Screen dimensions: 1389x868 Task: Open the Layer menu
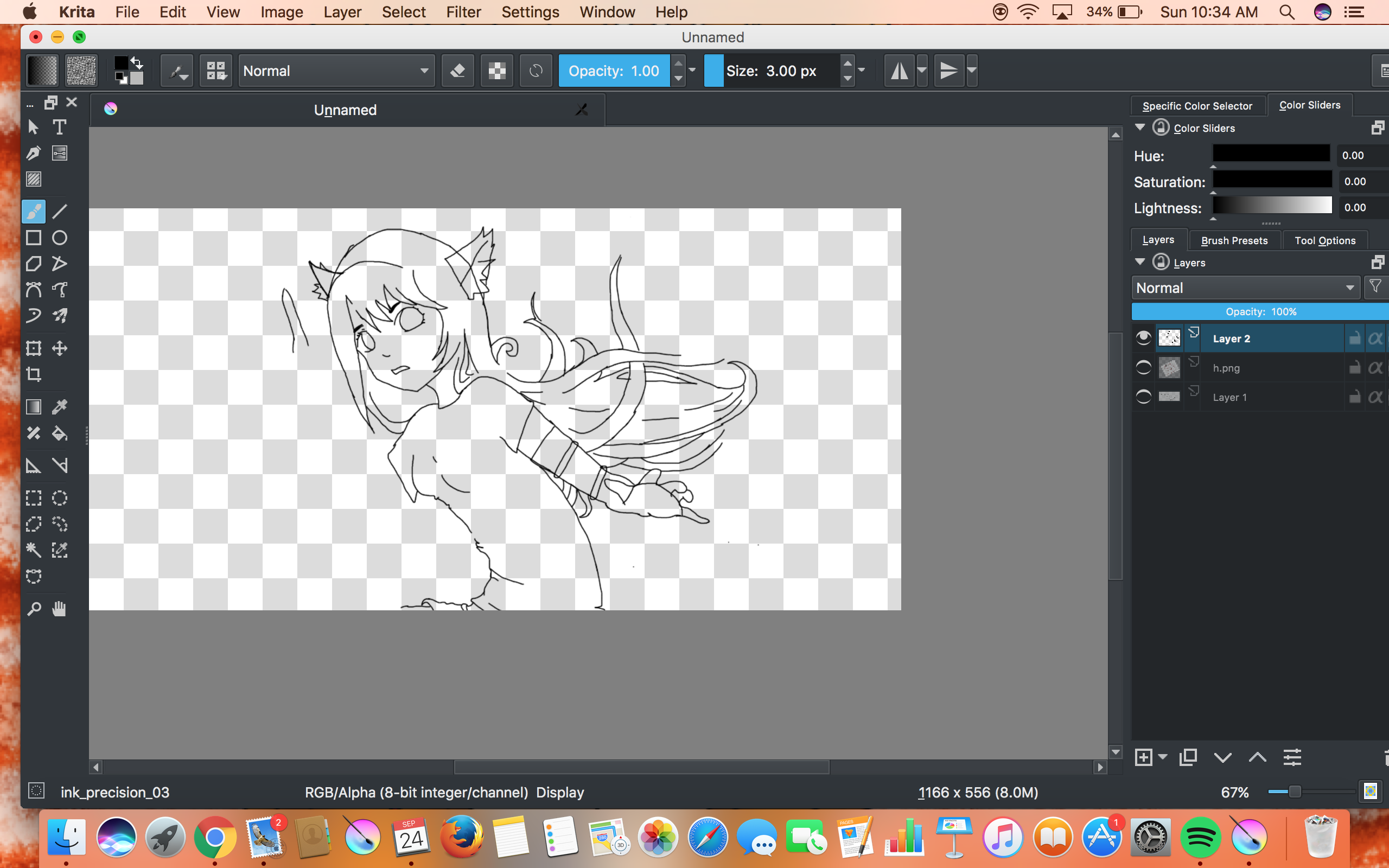342,12
